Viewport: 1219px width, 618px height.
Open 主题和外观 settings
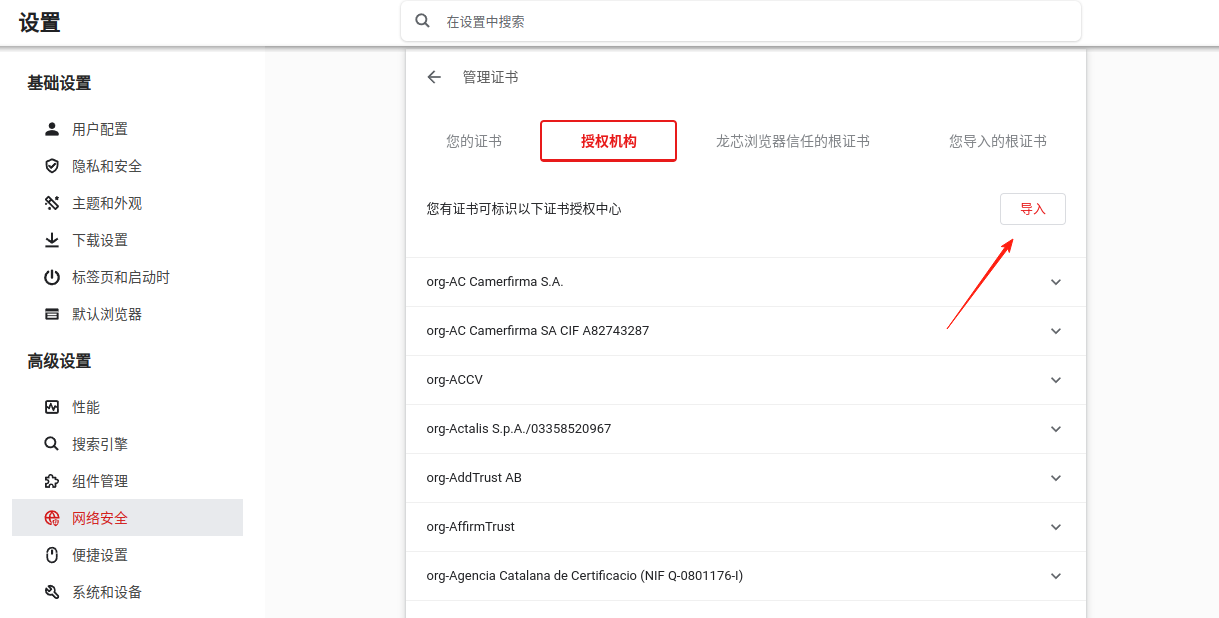pyautogui.click(x=127, y=203)
